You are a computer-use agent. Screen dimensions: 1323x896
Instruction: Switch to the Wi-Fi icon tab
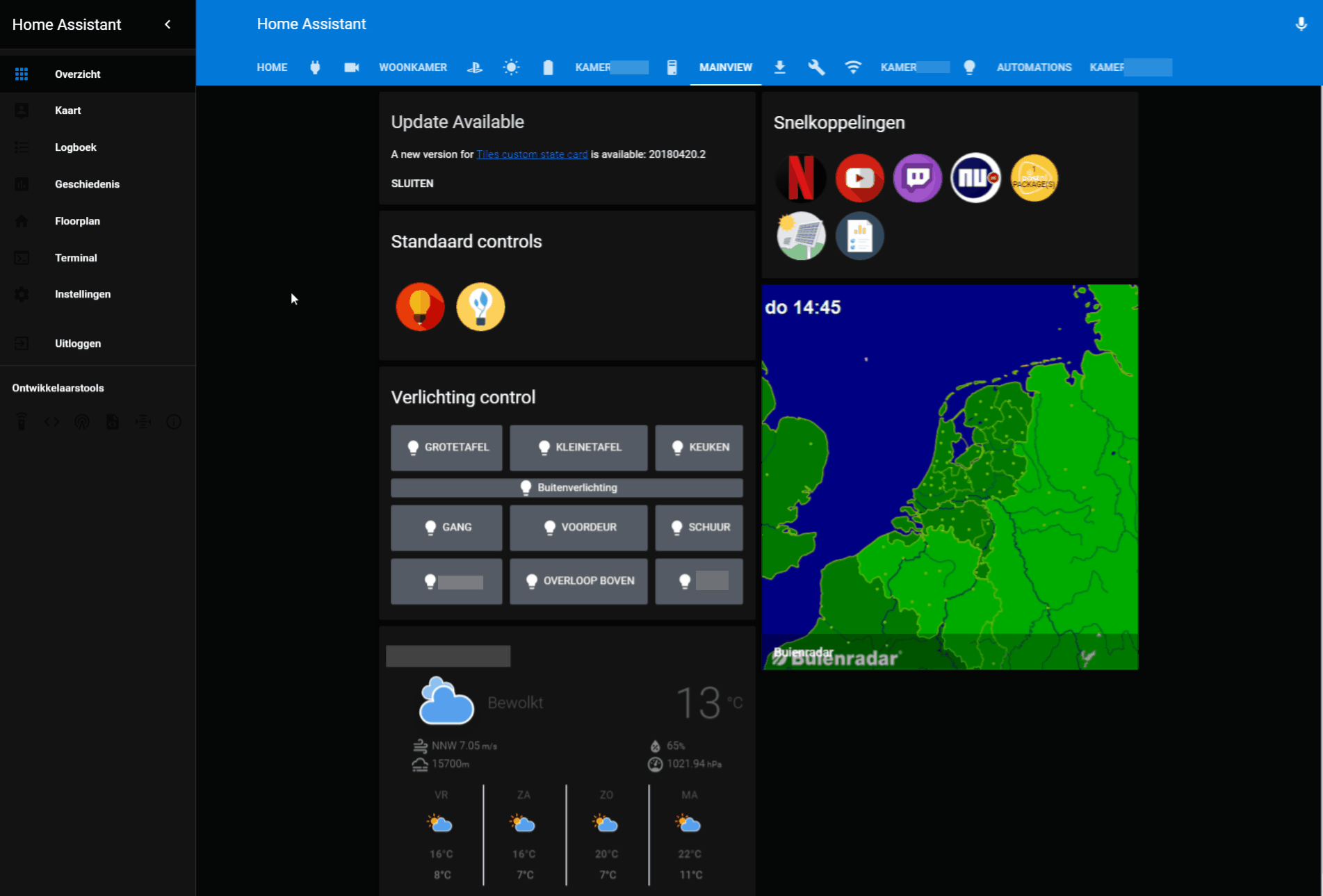(x=853, y=67)
